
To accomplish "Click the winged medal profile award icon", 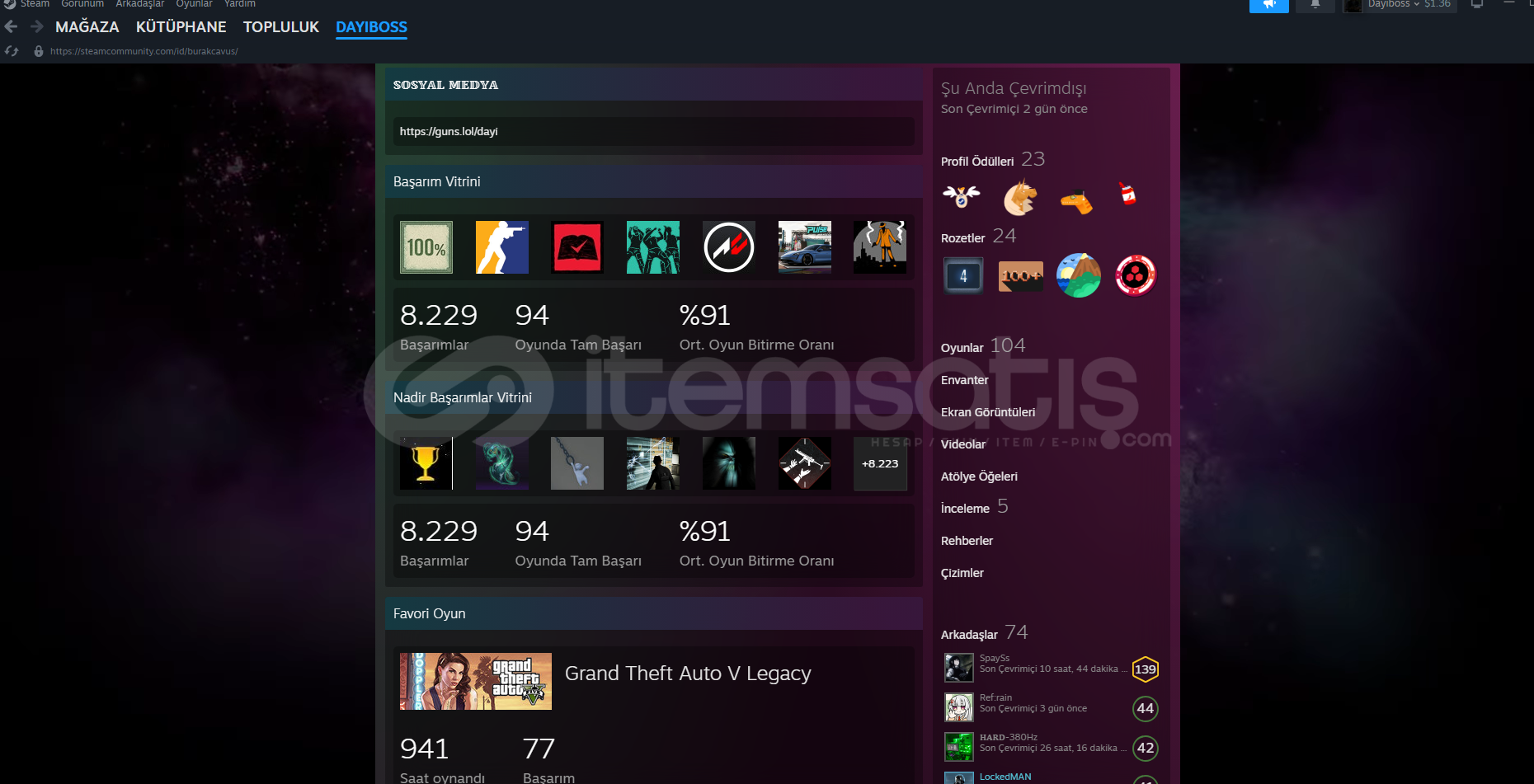I will point(962,196).
